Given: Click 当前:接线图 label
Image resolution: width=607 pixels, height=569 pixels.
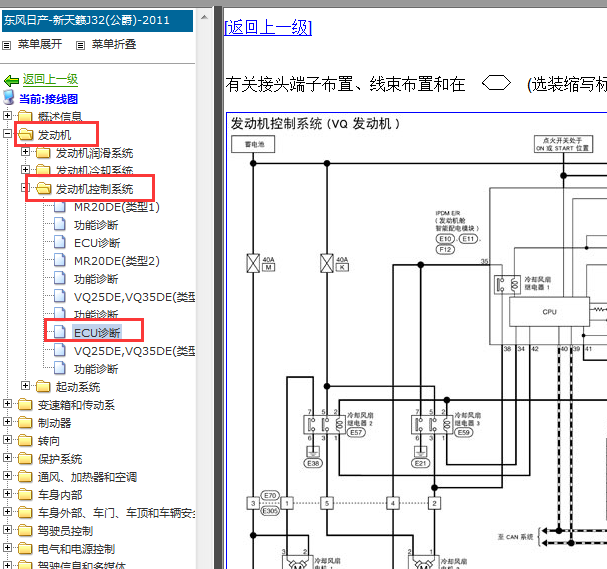Looking at the screenshot, I should pos(48,99).
